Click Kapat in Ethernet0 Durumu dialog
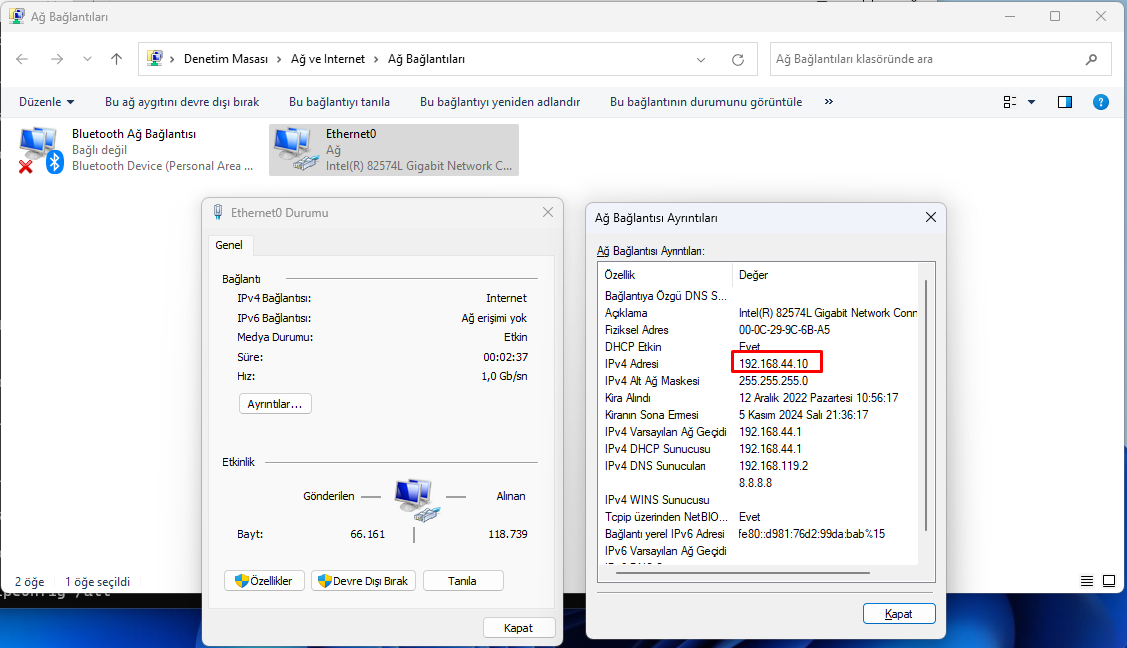1127x648 pixels. [518, 628]
